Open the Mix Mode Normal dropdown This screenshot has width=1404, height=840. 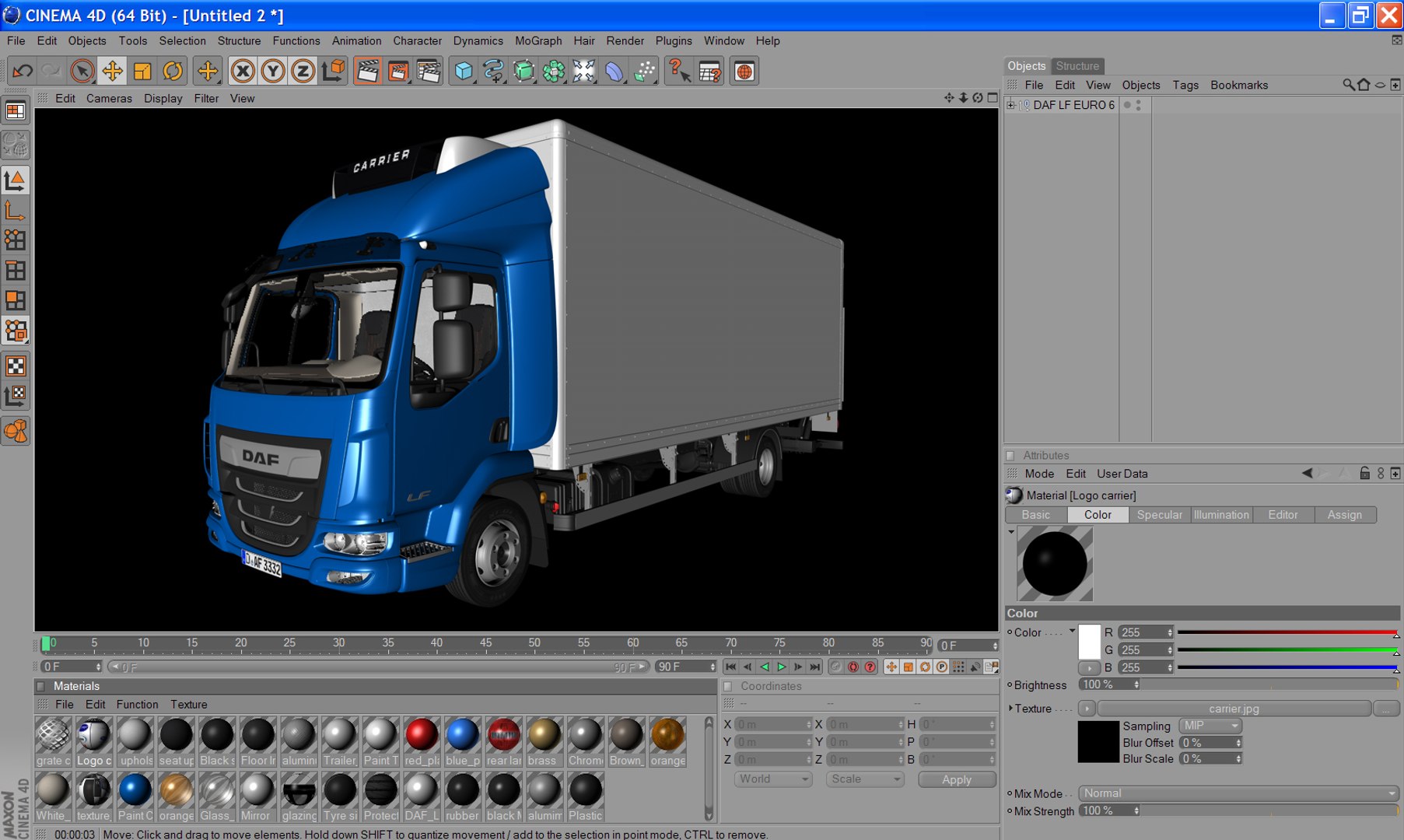click(1238, 793)
